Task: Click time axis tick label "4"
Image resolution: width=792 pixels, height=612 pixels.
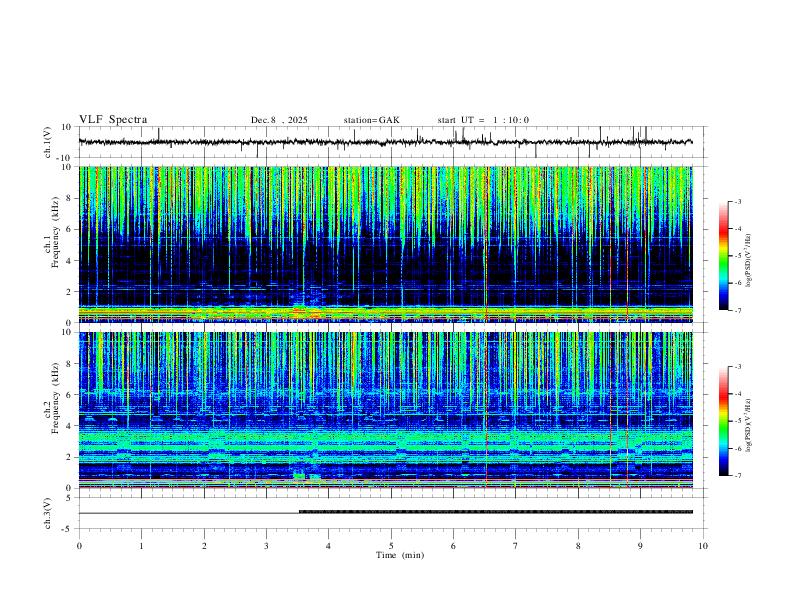Action: point(328,546)
